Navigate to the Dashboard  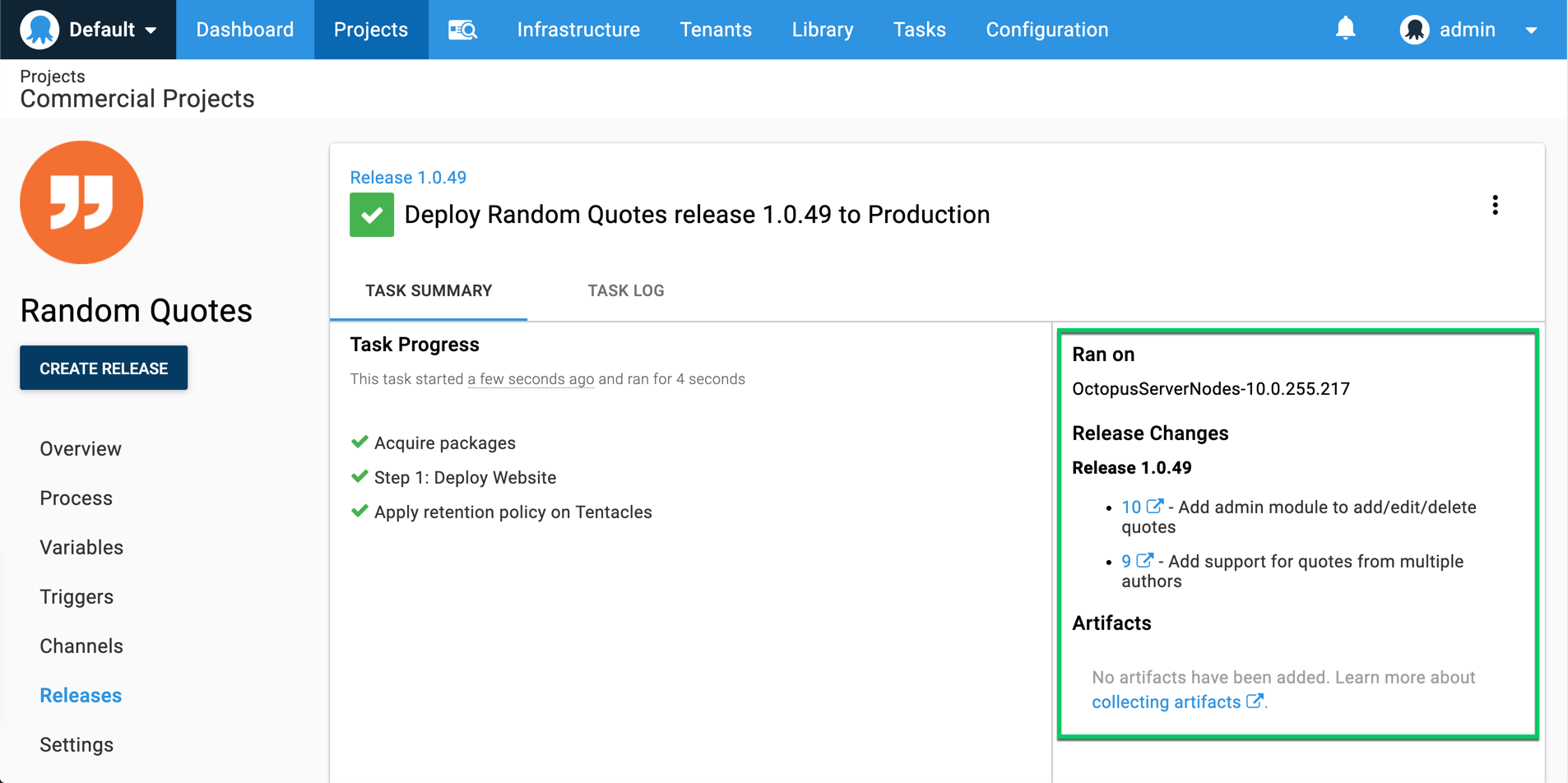[x=244, y=29]
